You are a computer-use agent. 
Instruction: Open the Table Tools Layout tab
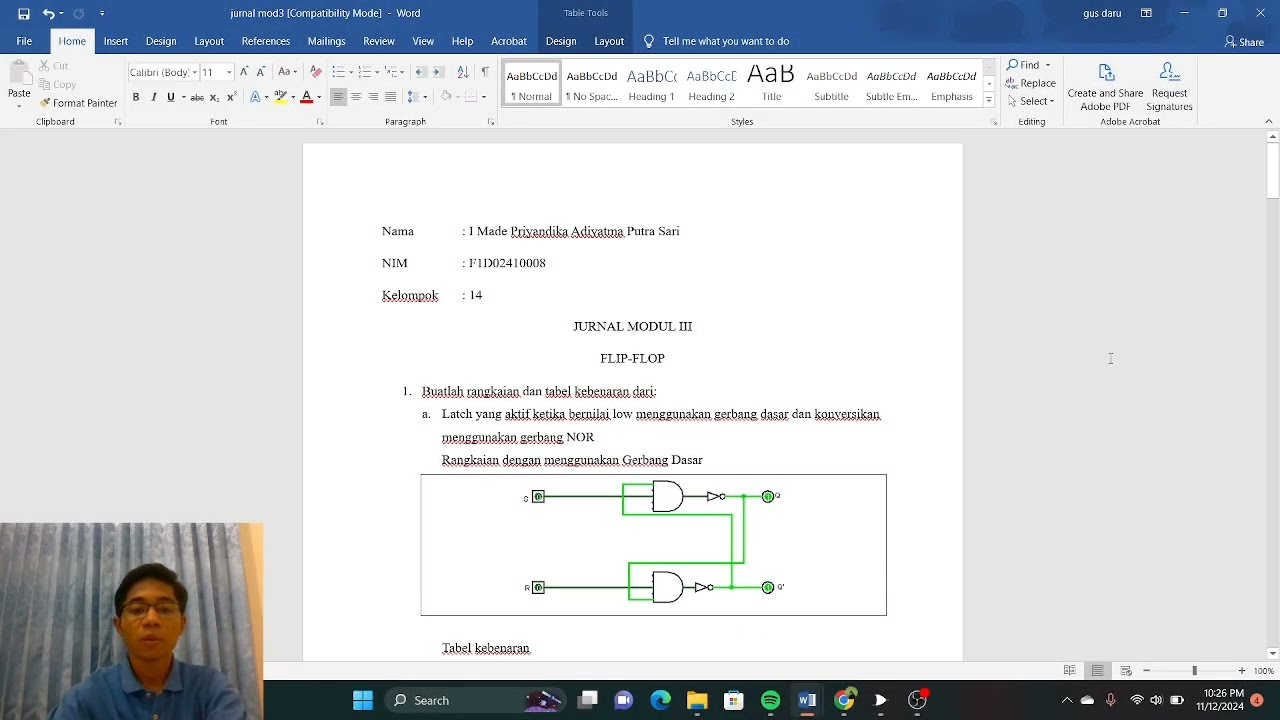[609, 41]
